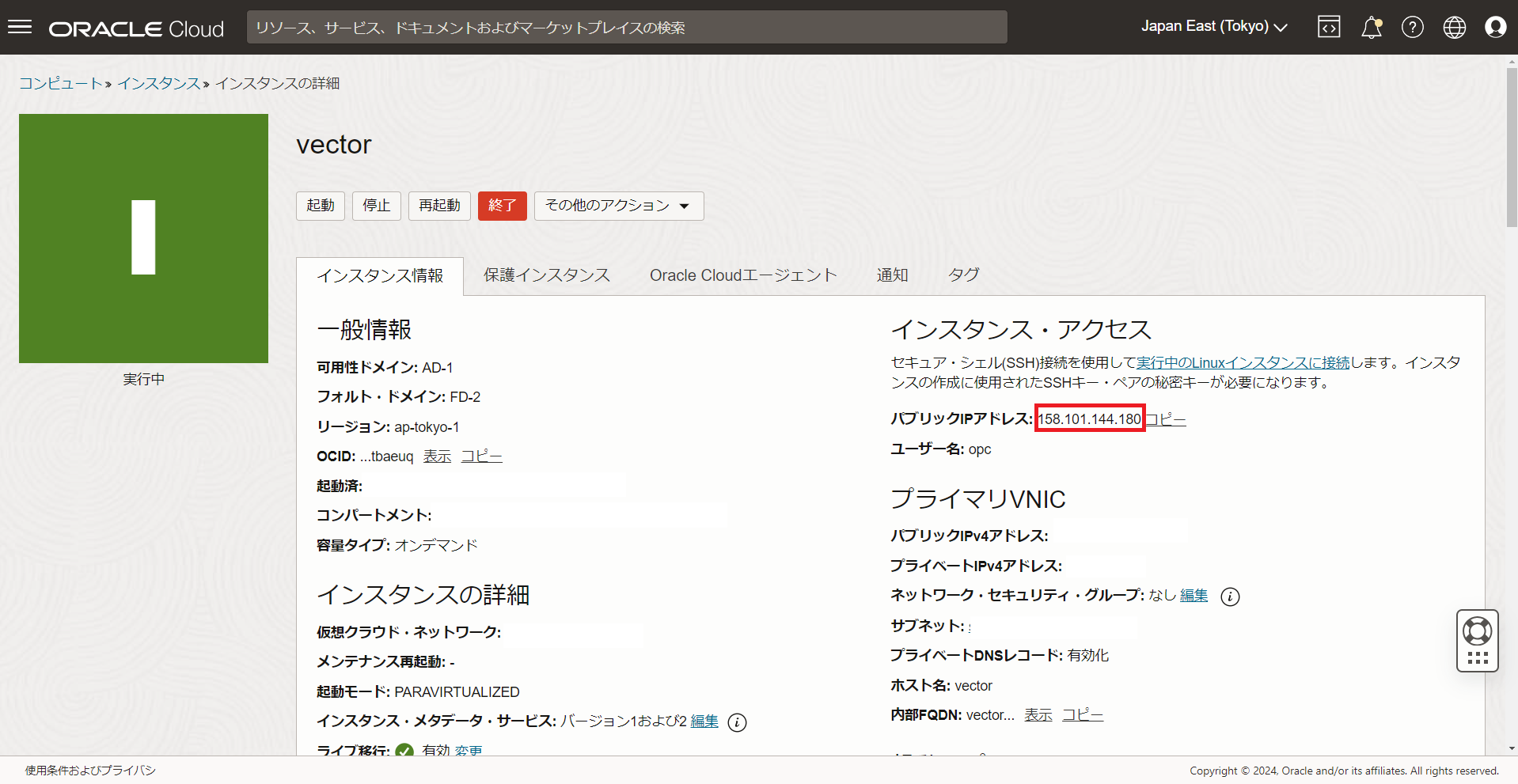
Task: Open the user profile avatar icon
Action: click(x=1495, y=28)
